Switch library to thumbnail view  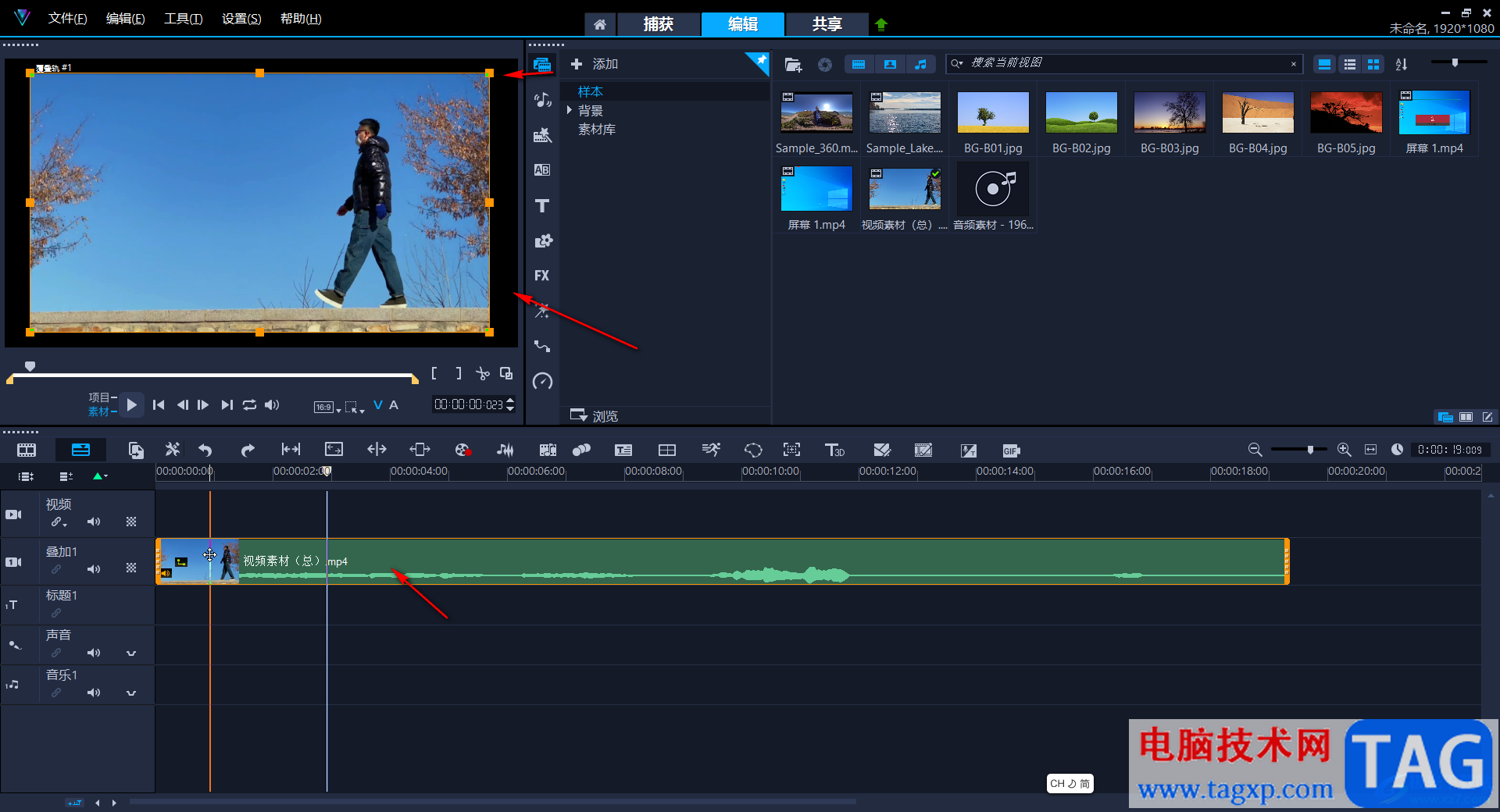coord(1373,65)
